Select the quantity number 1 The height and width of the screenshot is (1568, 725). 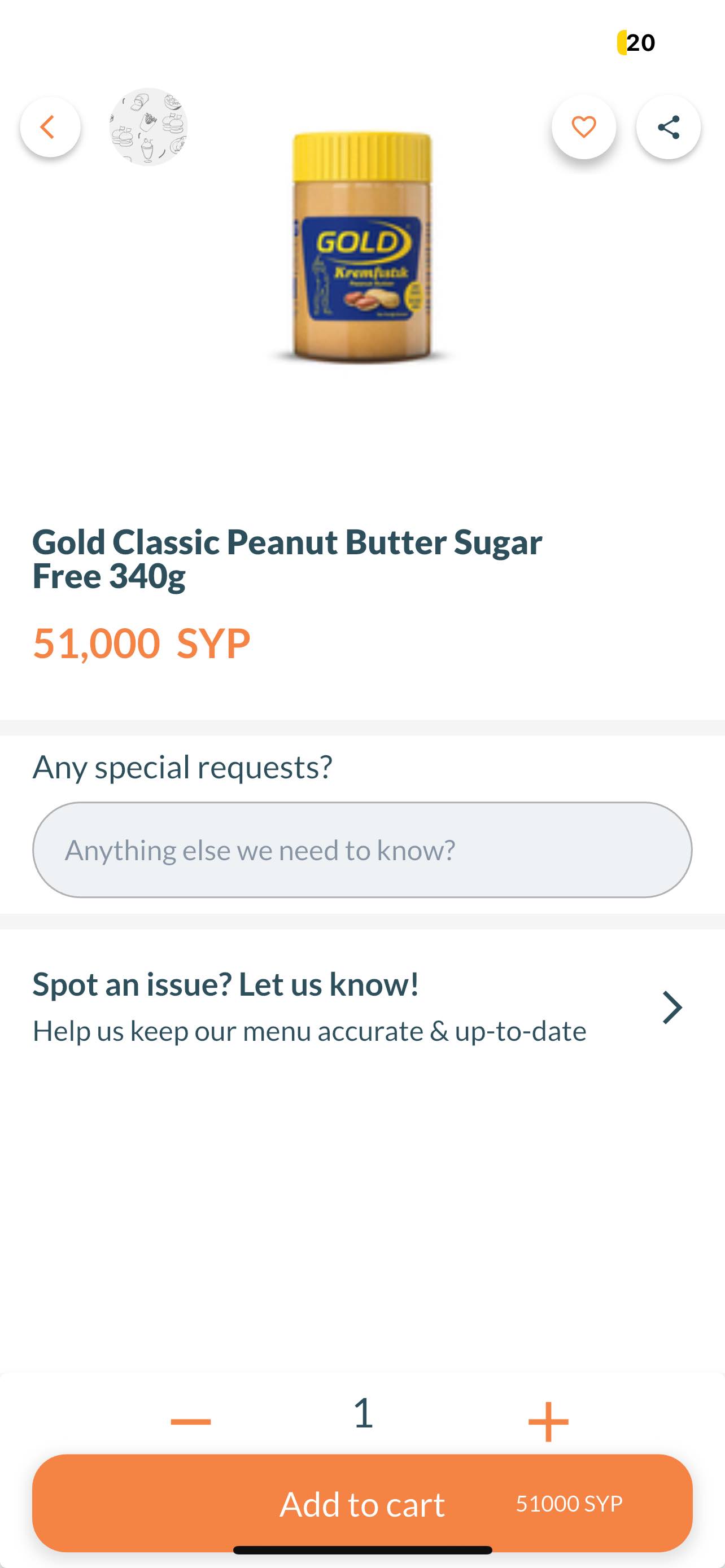pos(363,1413)
